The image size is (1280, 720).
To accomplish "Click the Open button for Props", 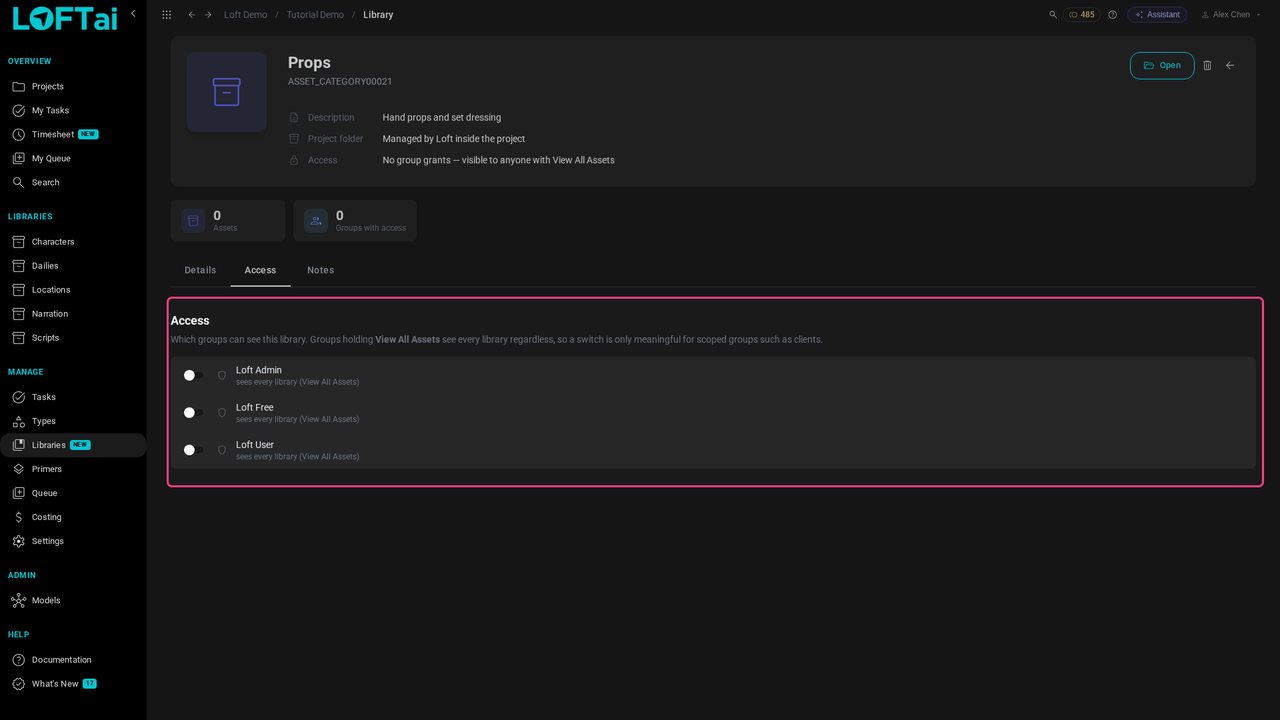I will [1162, 65].
